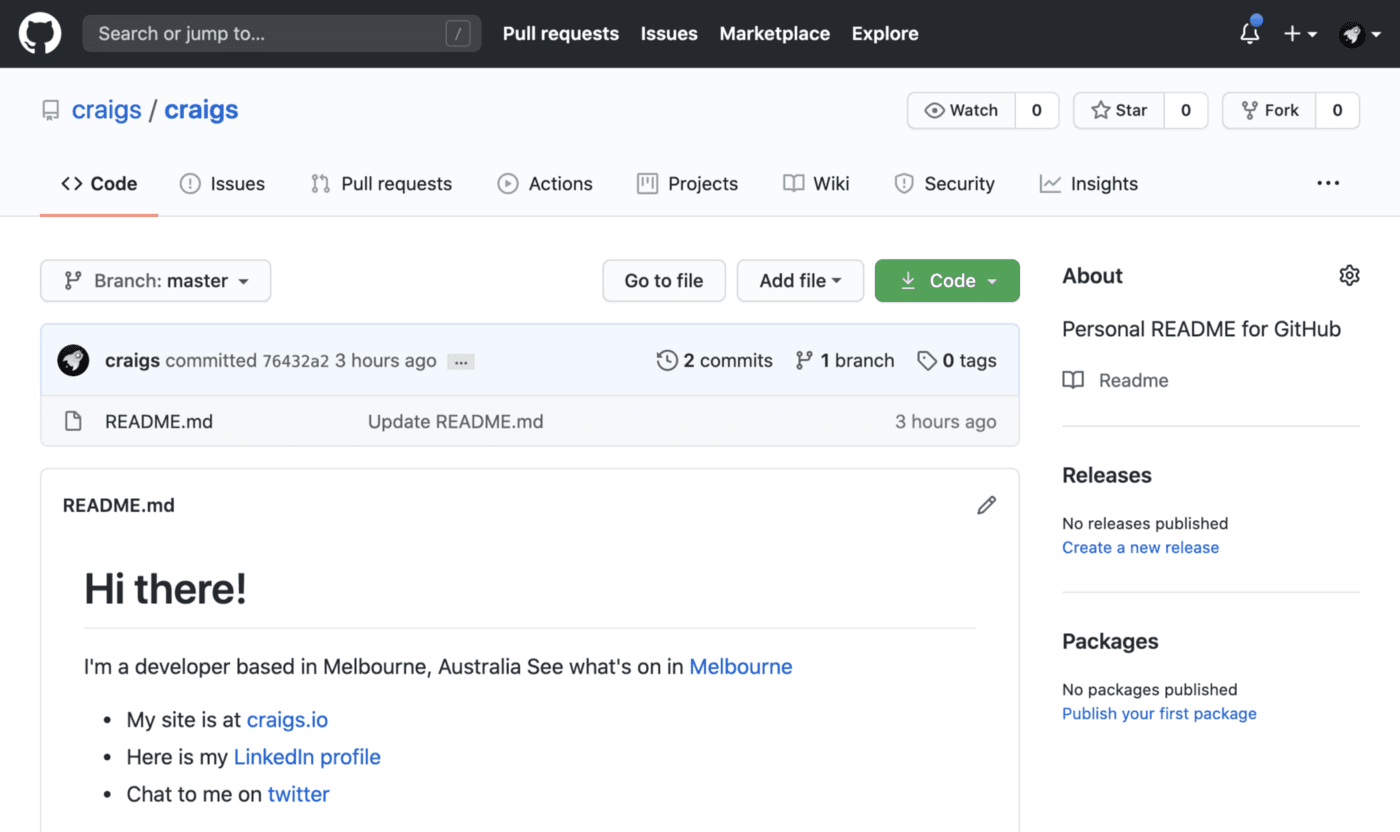The width and height of the screenshot is (1400, 832).
Task: Switch to the Projects tab
Action: pyautogui.click(x=687, y=184)
